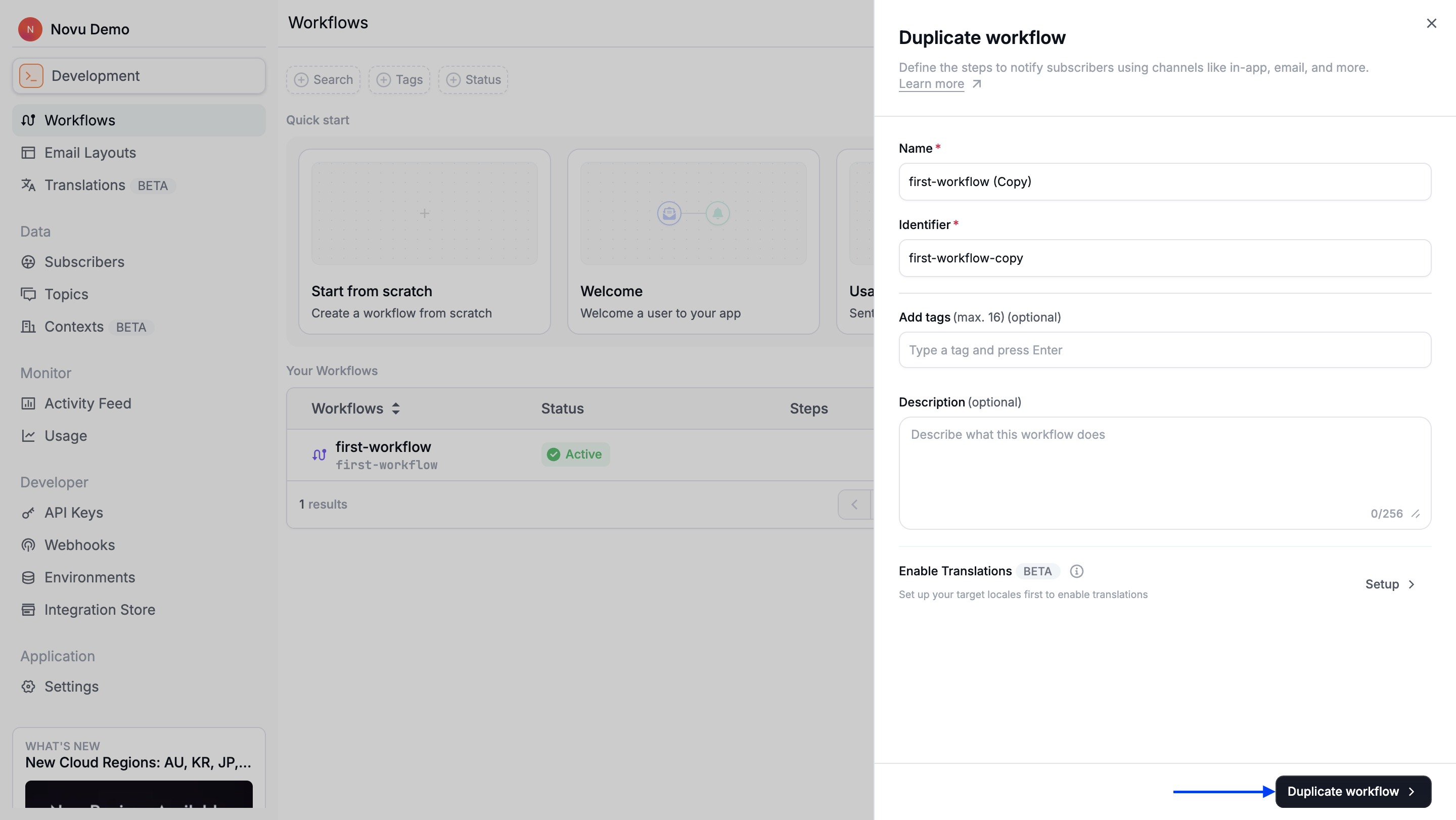Go to the Integration Store
This screenshot has width=1456, height=820.
point(100,610)
